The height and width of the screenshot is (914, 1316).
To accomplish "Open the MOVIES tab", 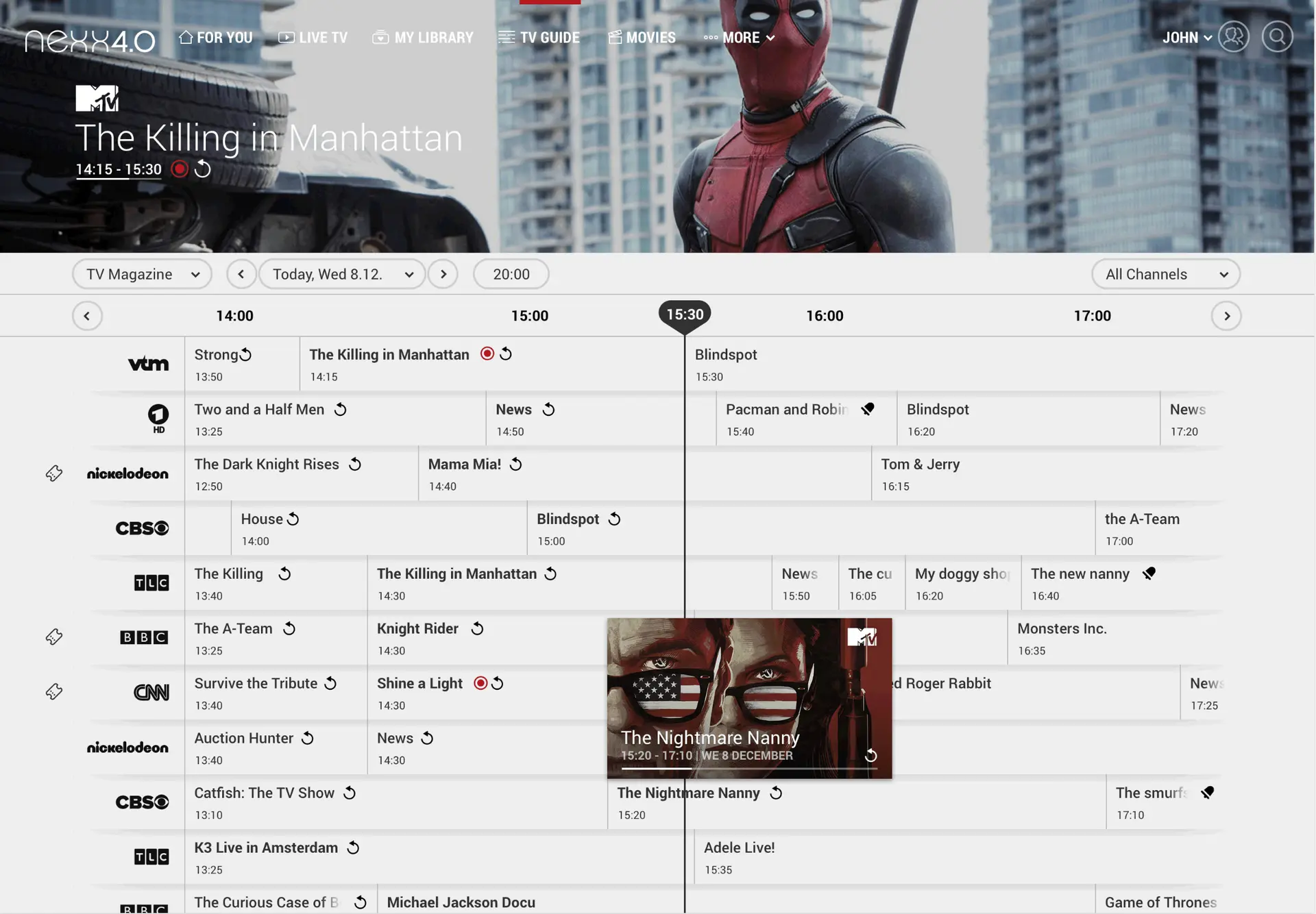I will point(642,38).
